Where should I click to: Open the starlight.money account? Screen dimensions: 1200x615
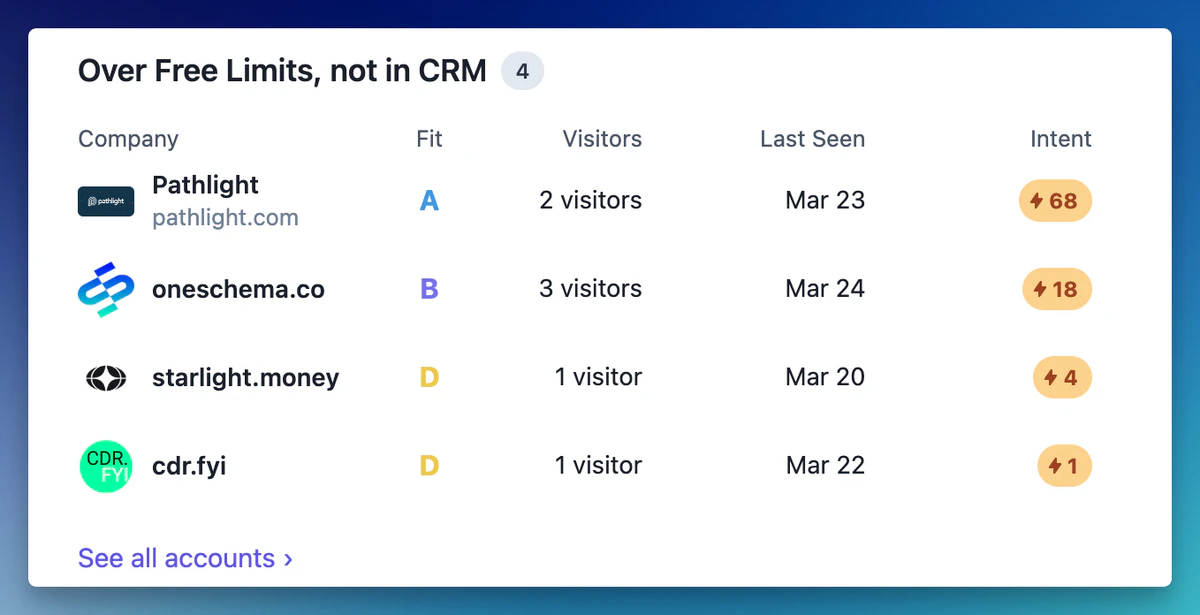click(x=245, y=378)
